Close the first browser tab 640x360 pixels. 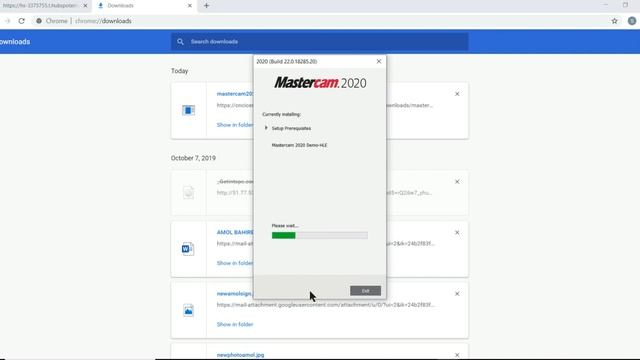click(85, 6)
